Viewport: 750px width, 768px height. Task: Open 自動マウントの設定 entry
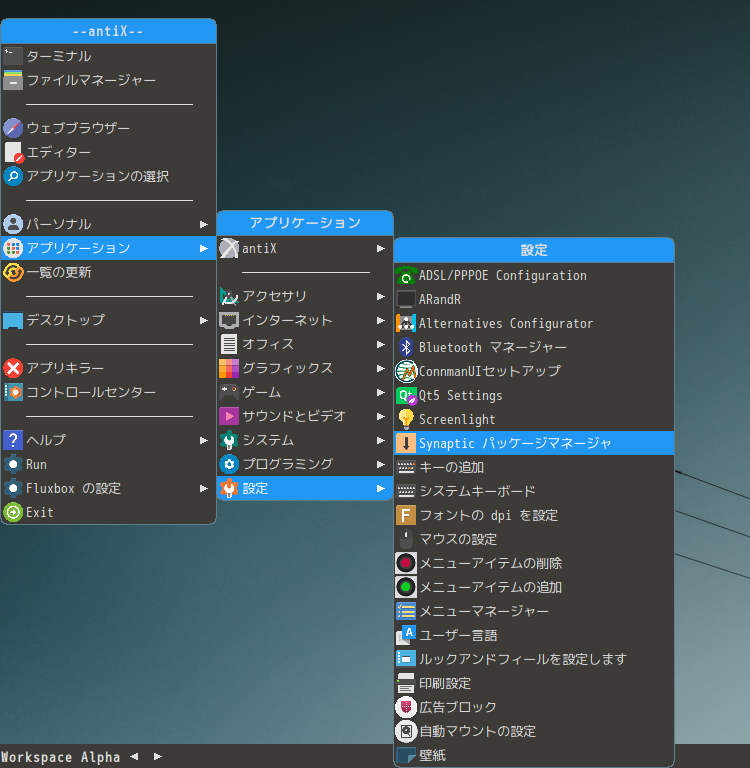[534, 731]
